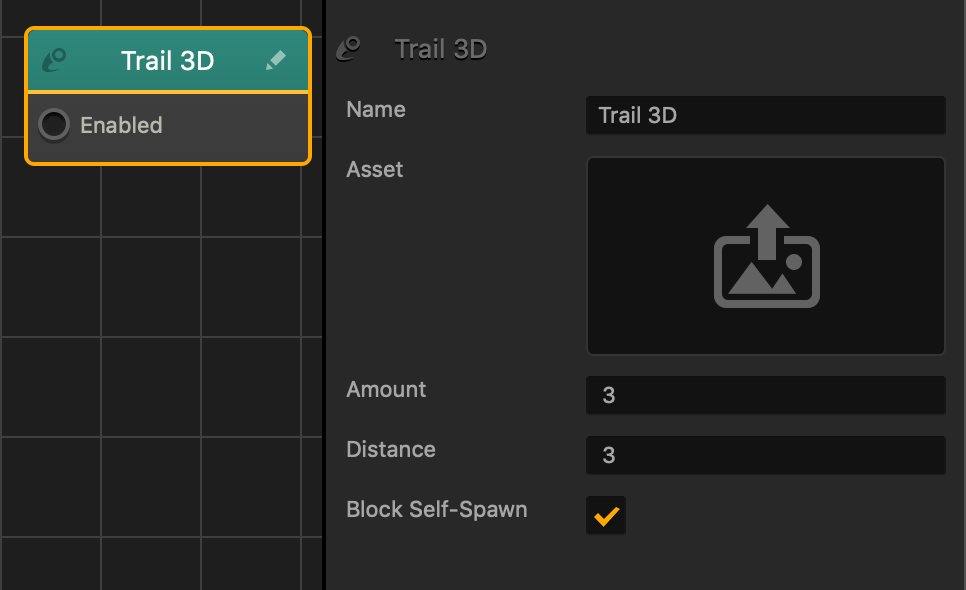Click the Asset drop area thumbnail
The image size is (966, 590).
(766, 256)
